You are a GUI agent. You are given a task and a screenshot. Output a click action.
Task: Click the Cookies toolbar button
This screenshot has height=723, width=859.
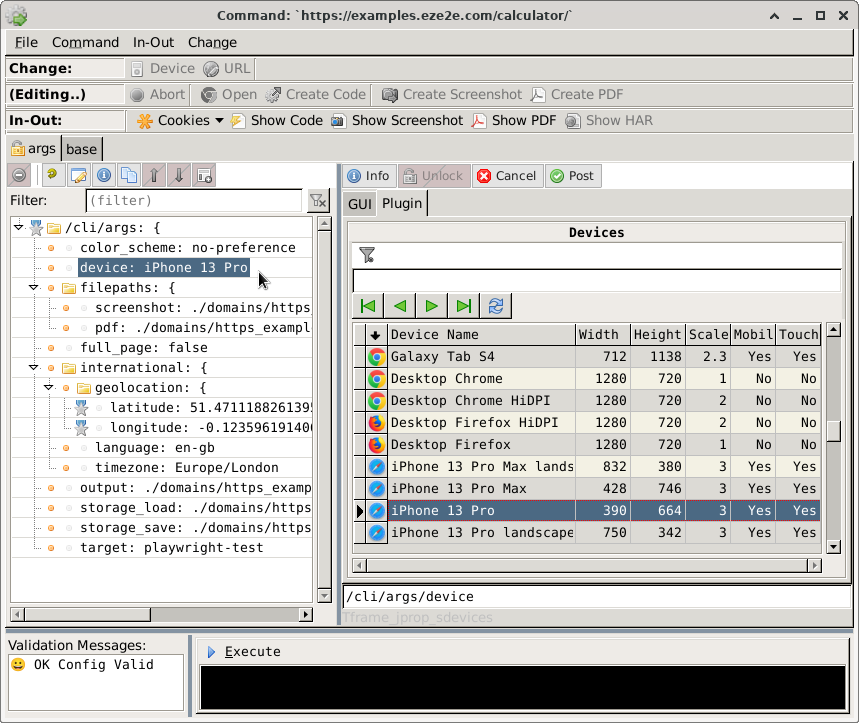[x=180, y=120]
